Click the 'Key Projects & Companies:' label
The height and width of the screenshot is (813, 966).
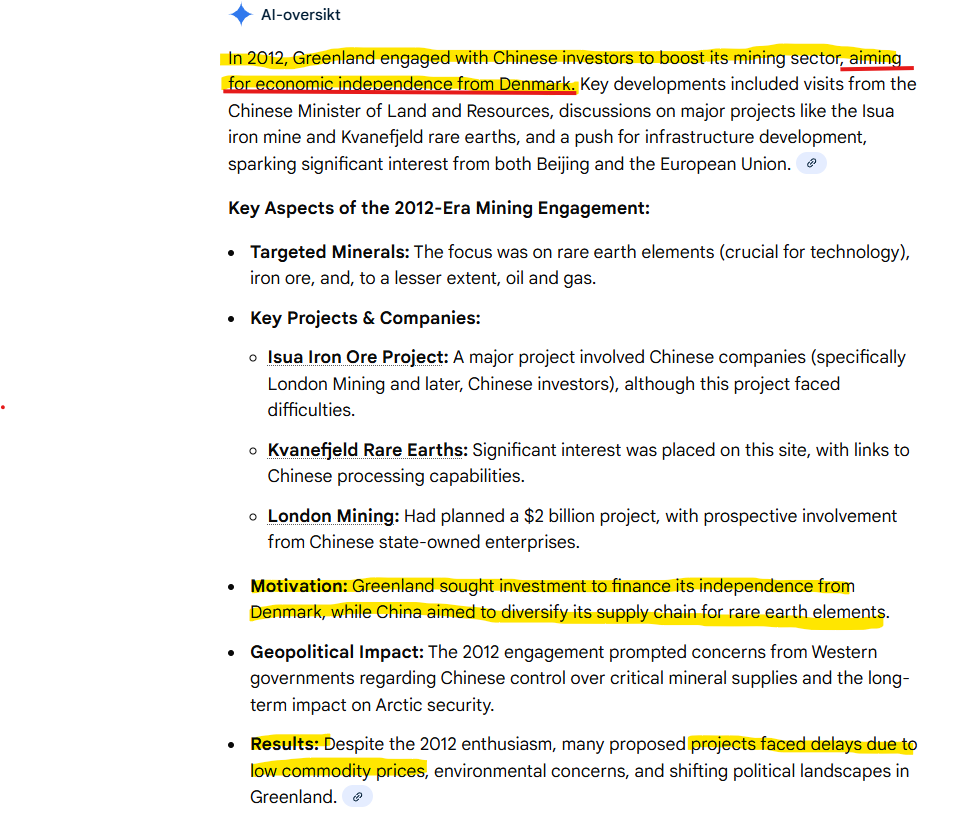365,318
